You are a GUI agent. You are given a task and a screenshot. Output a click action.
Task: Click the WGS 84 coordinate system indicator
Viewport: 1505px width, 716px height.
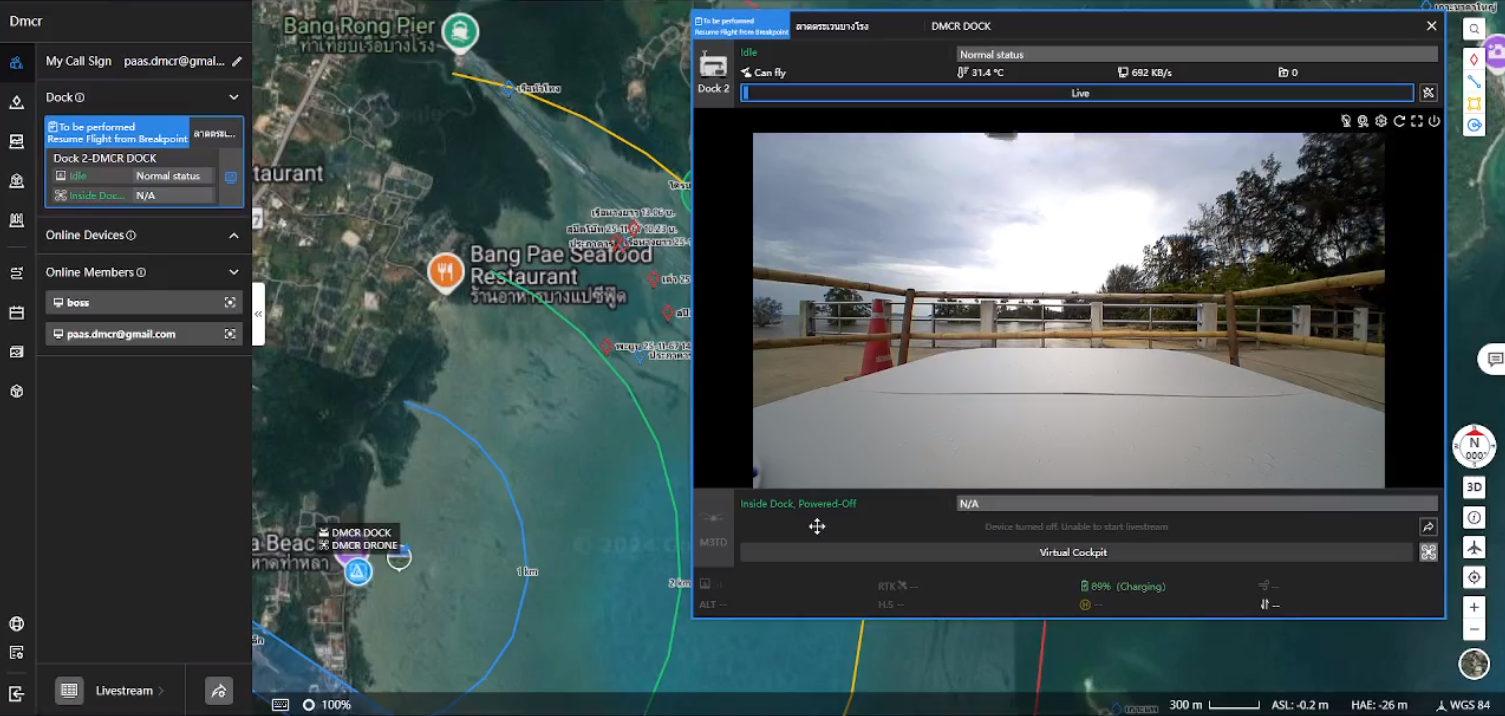click(x=1463, y=705)
